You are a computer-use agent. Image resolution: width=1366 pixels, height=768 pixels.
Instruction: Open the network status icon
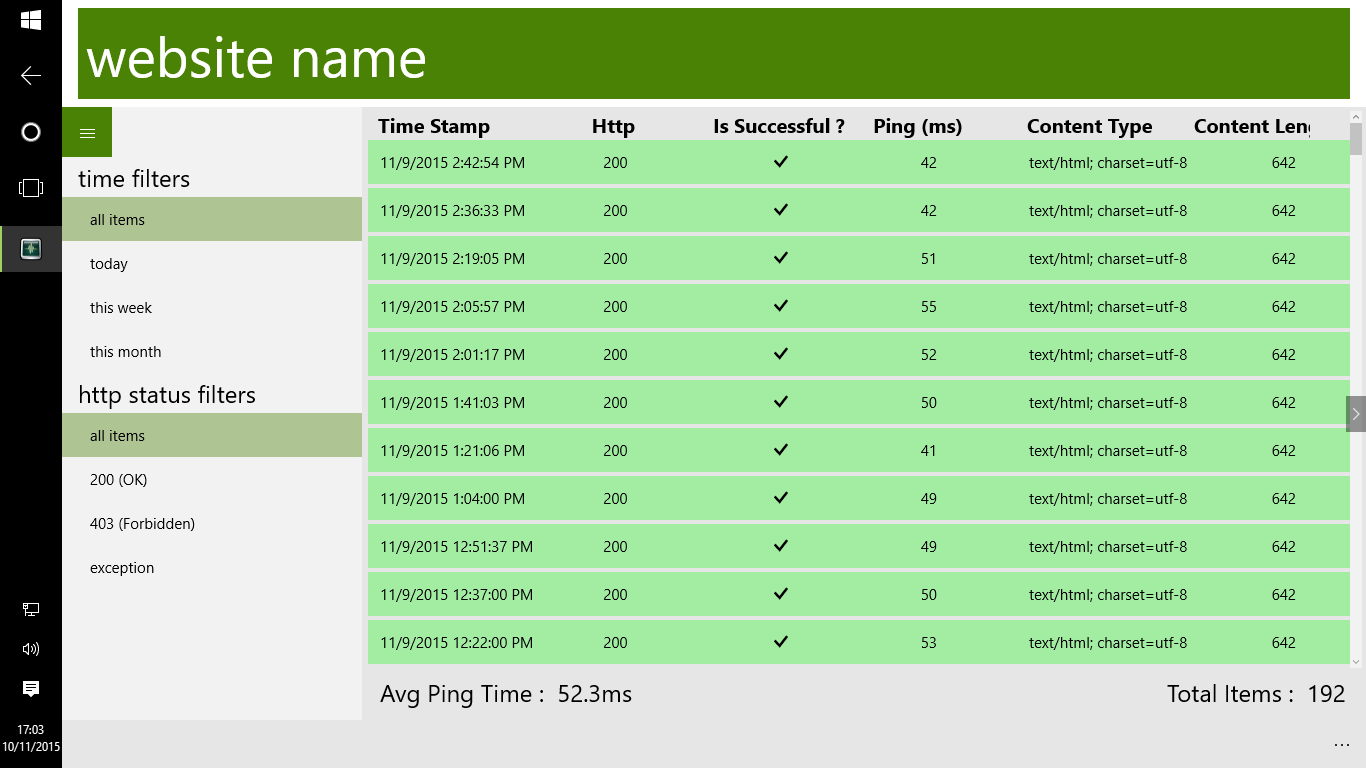31,609
